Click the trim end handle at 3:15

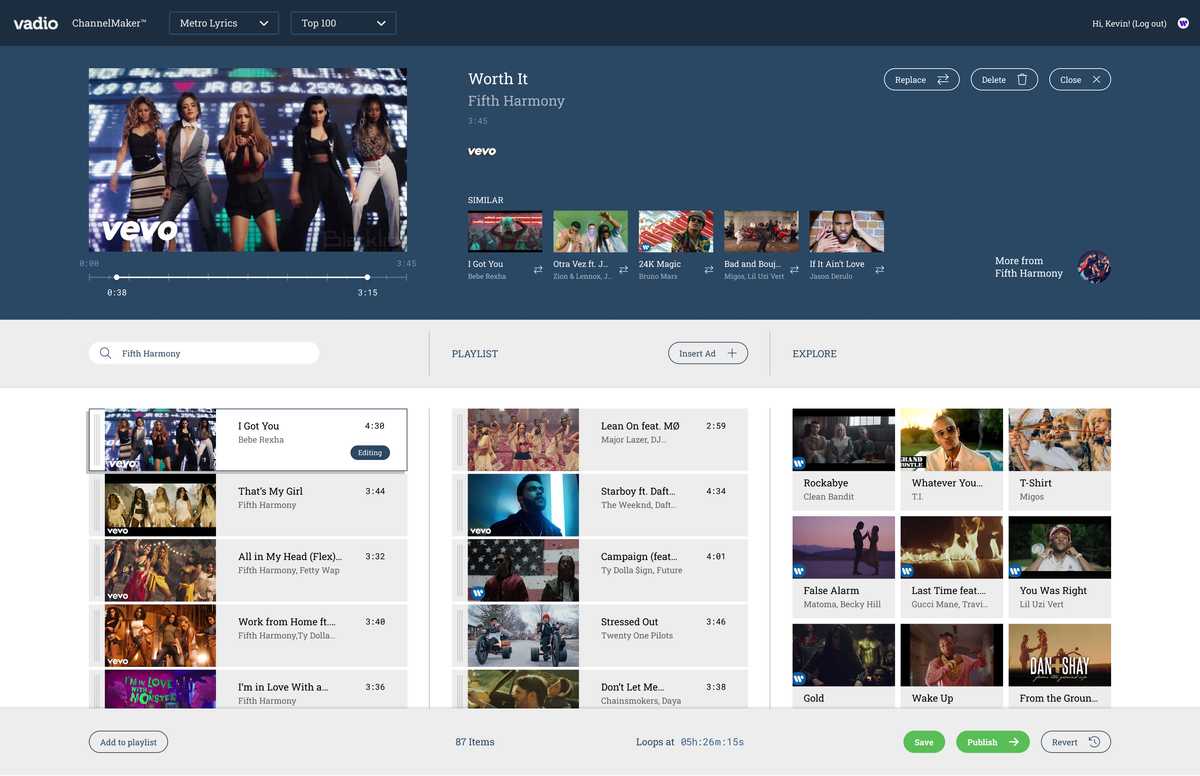[367, 277]
